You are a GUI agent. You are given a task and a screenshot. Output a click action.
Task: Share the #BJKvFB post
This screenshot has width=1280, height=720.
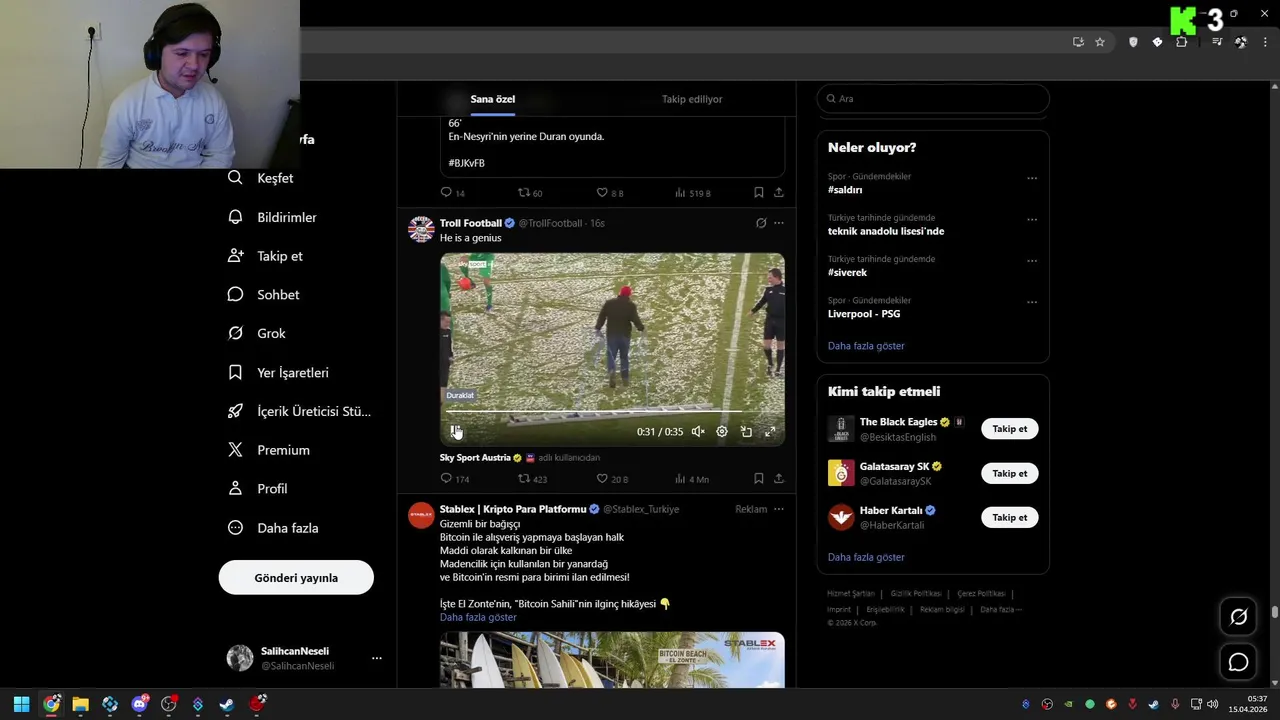tap(779, 193)
